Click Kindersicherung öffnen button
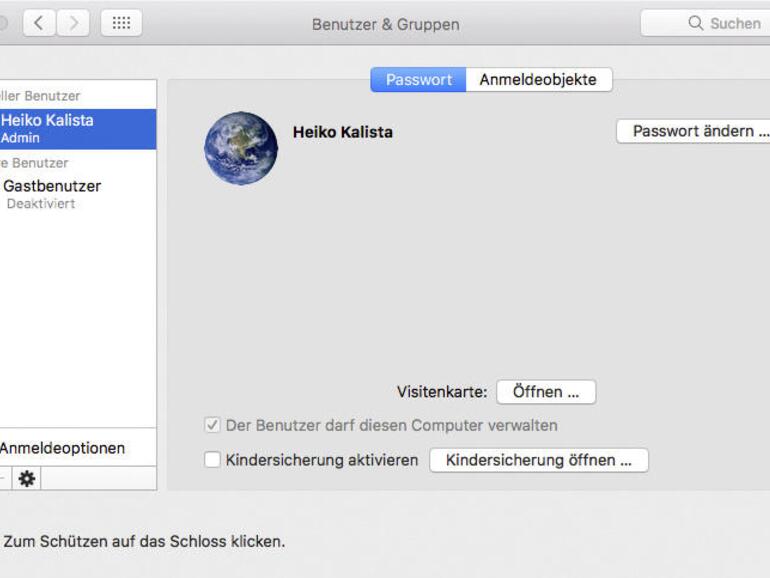This screenshot has width=770, height=578. pos(539,460)
